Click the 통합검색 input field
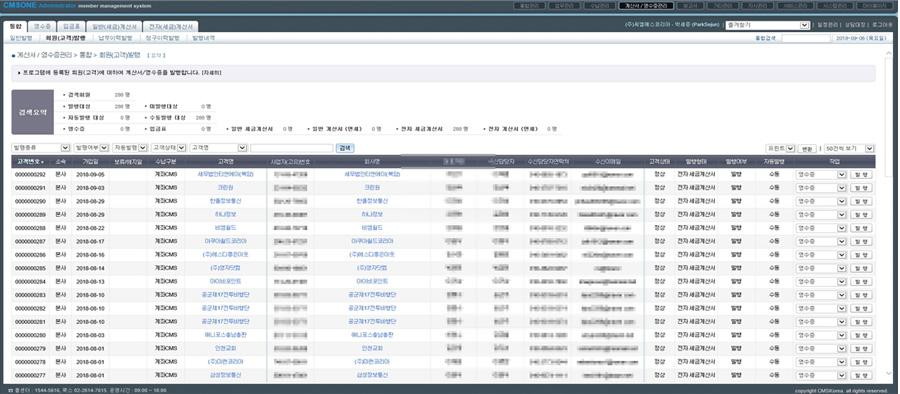The height and width of the screenshot is (394, 900). (x=806, y=38)
